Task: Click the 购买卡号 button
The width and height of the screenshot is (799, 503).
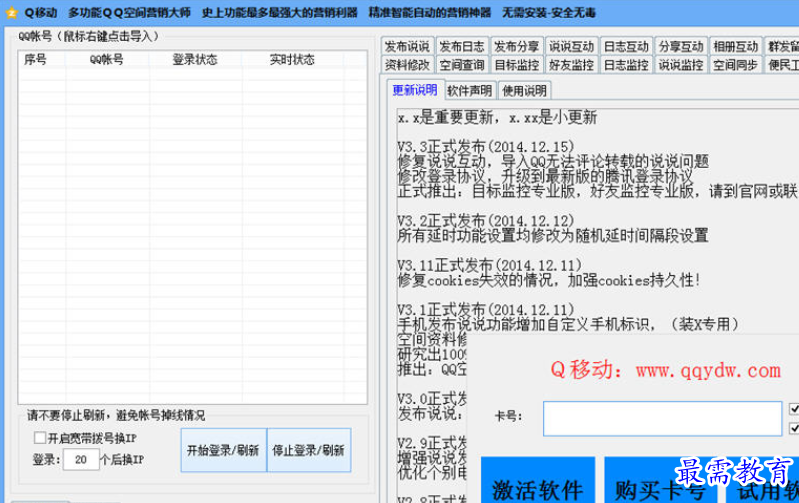Action: (x=660, y=480)
